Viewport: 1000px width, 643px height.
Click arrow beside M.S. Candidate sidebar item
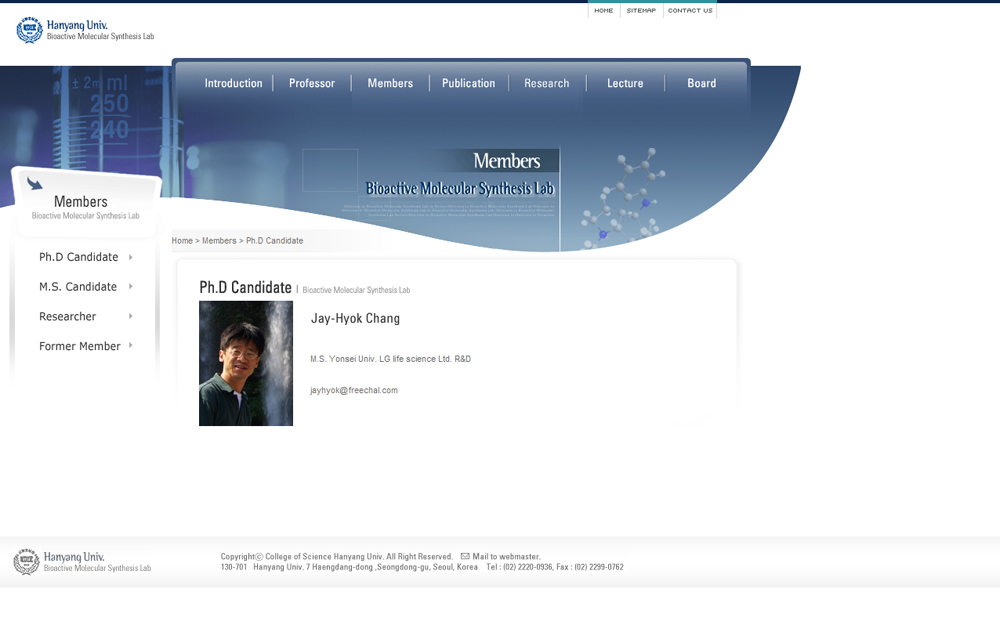click(x=131, y=287)
